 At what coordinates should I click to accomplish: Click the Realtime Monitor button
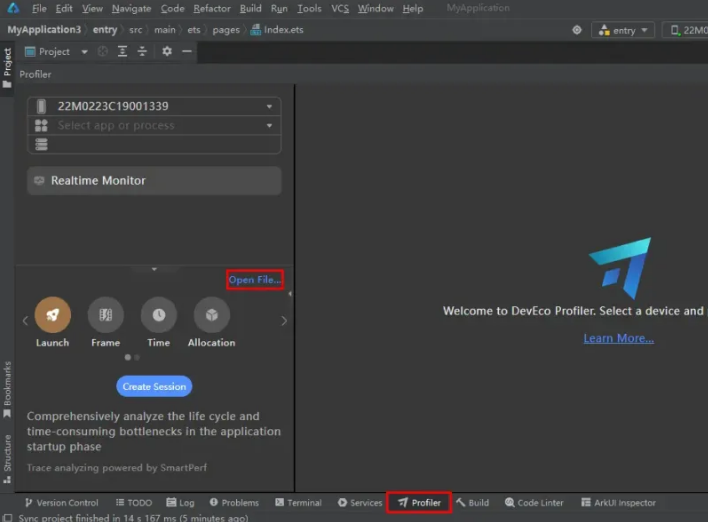[x=154, y=181]
